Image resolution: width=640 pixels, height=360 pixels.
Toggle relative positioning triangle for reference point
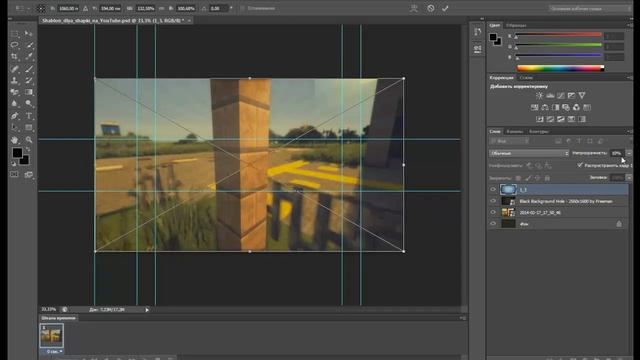pos(85,8)
